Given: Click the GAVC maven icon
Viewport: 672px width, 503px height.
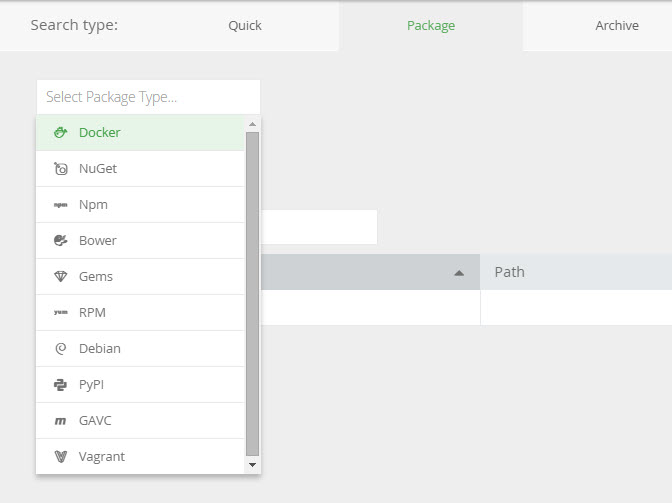Looking at the screenshot, I should click(60, 420).
